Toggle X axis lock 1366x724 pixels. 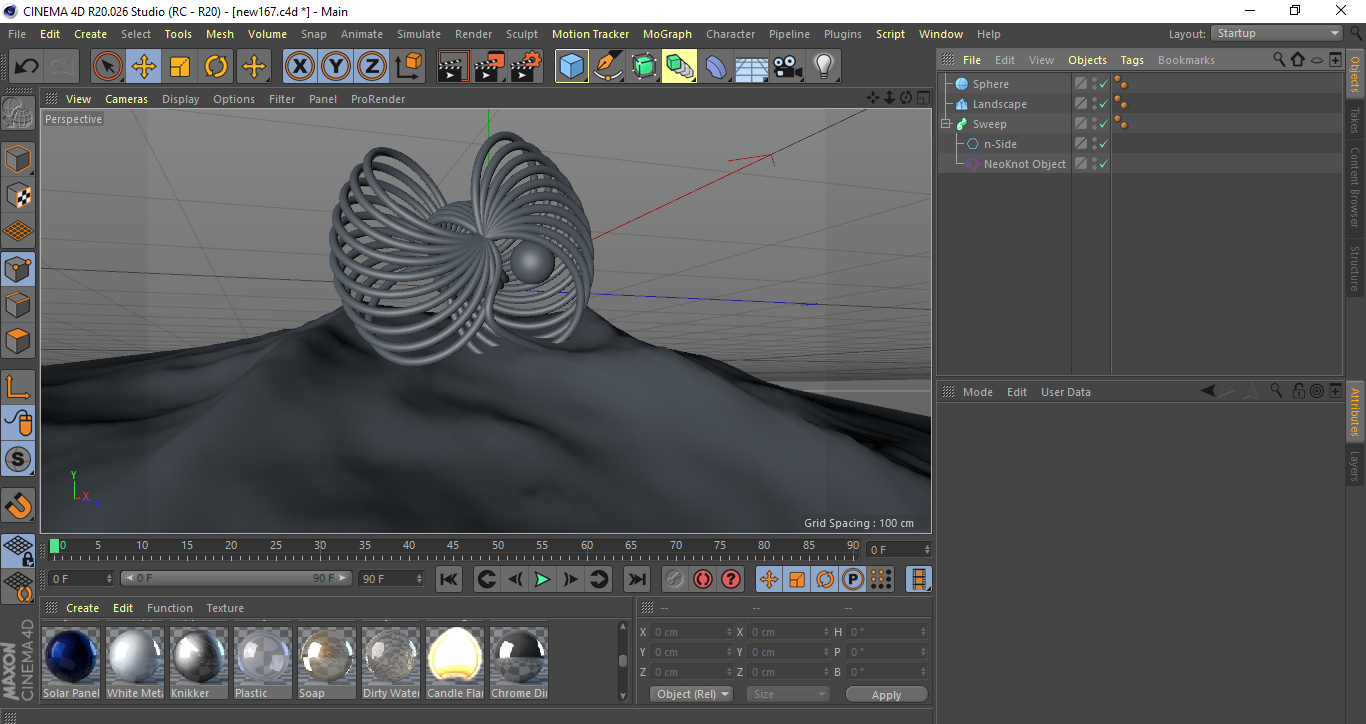click(300, 67)
